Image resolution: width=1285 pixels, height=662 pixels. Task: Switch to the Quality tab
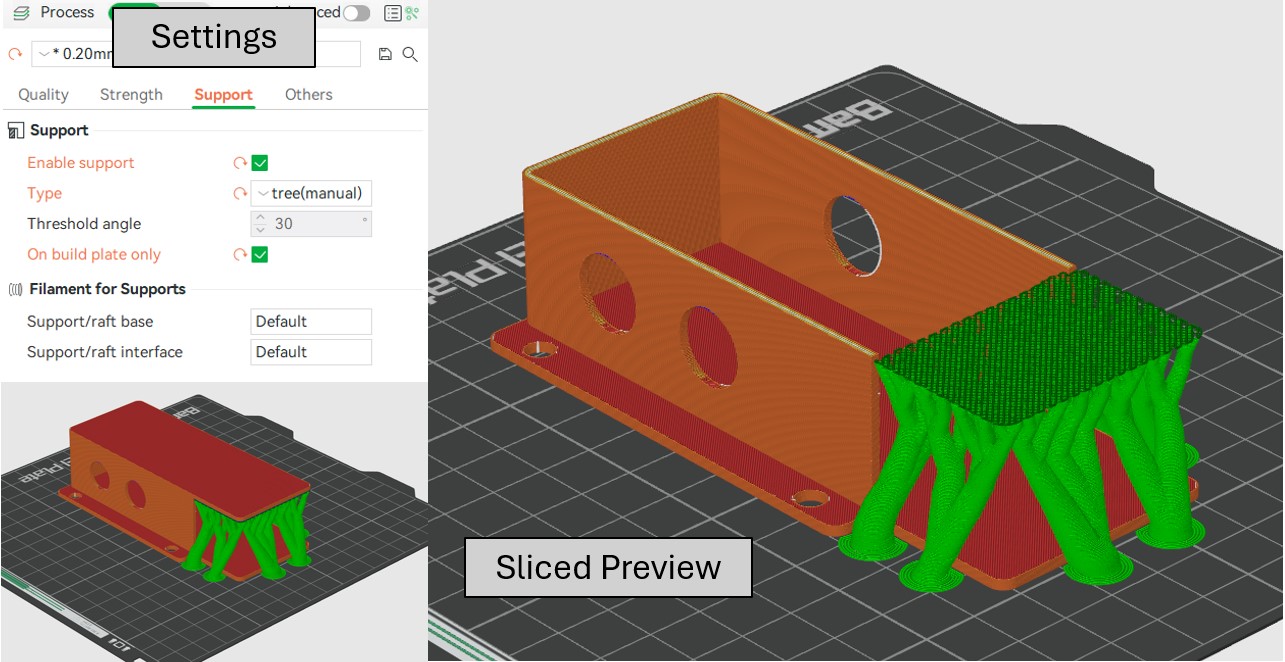(43, 94)
